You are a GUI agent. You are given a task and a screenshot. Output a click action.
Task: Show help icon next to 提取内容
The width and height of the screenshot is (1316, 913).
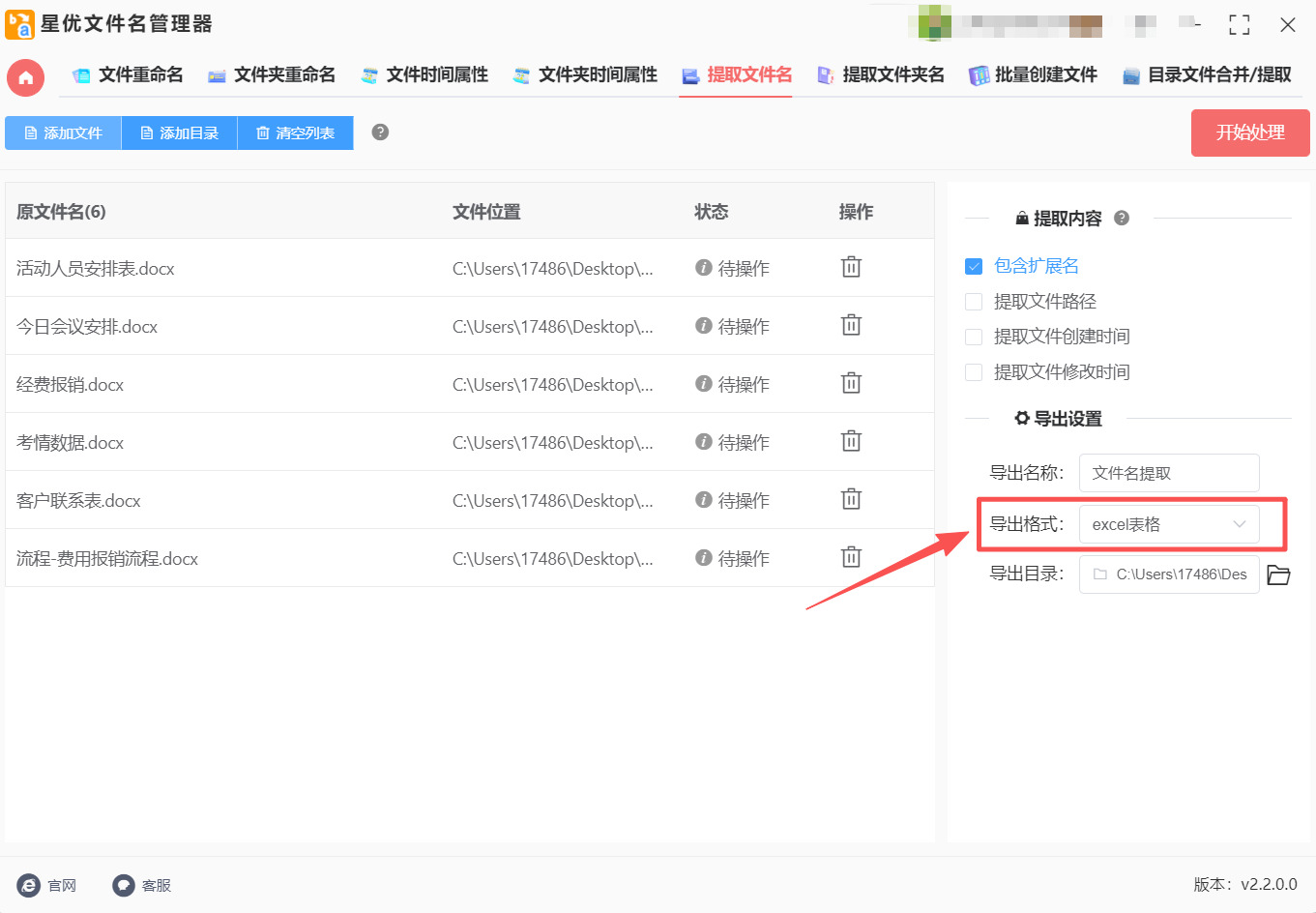pyautogui.click(x=1122, y=219)
